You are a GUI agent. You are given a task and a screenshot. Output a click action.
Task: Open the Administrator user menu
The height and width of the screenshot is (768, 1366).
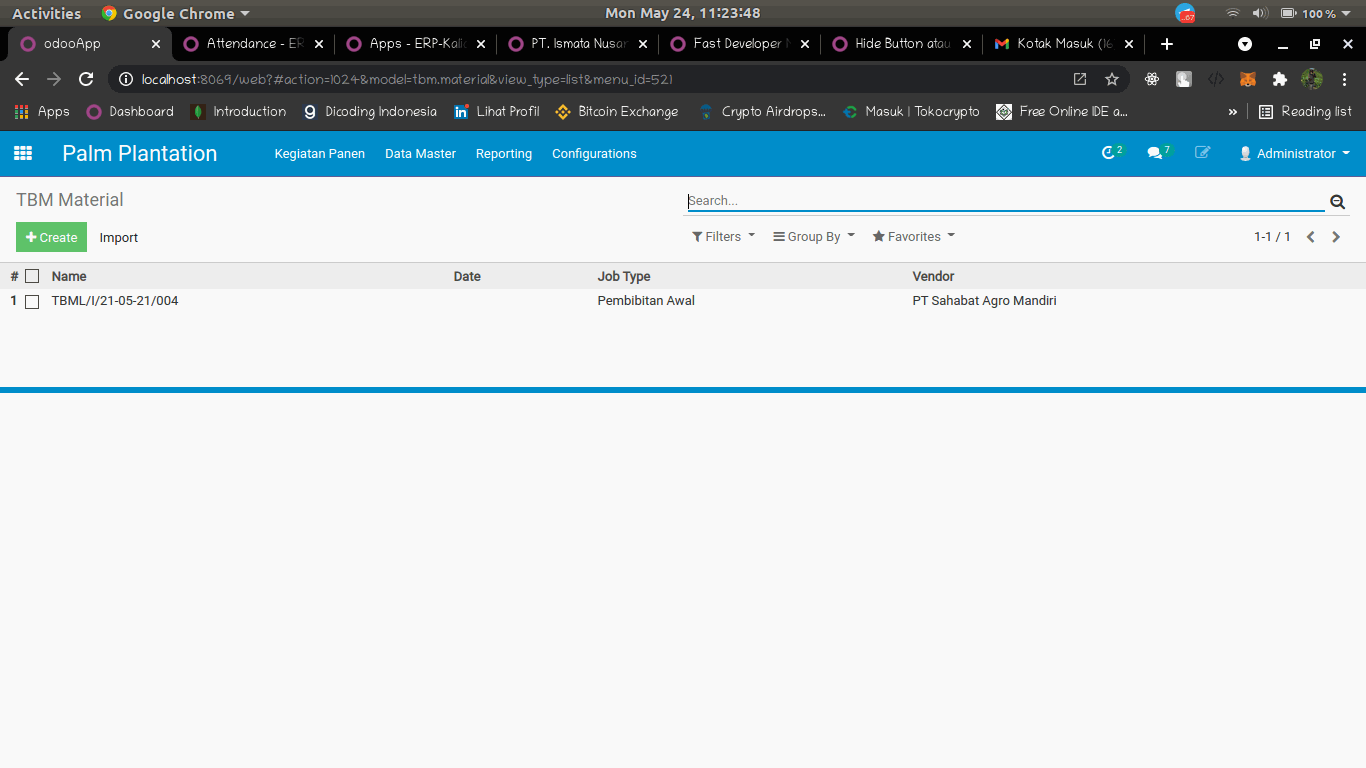tap(1294, 153)
